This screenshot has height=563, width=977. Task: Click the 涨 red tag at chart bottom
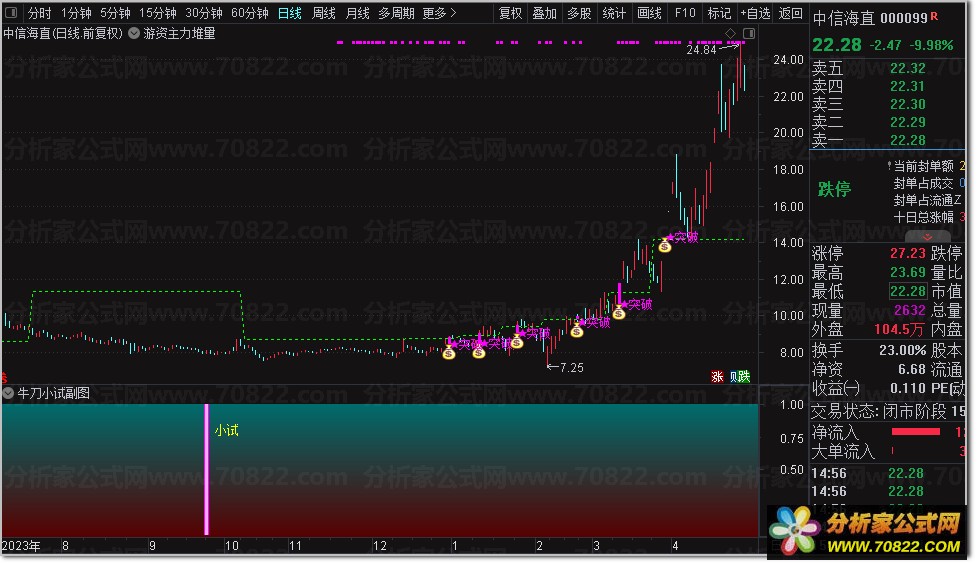coord(717,377)
